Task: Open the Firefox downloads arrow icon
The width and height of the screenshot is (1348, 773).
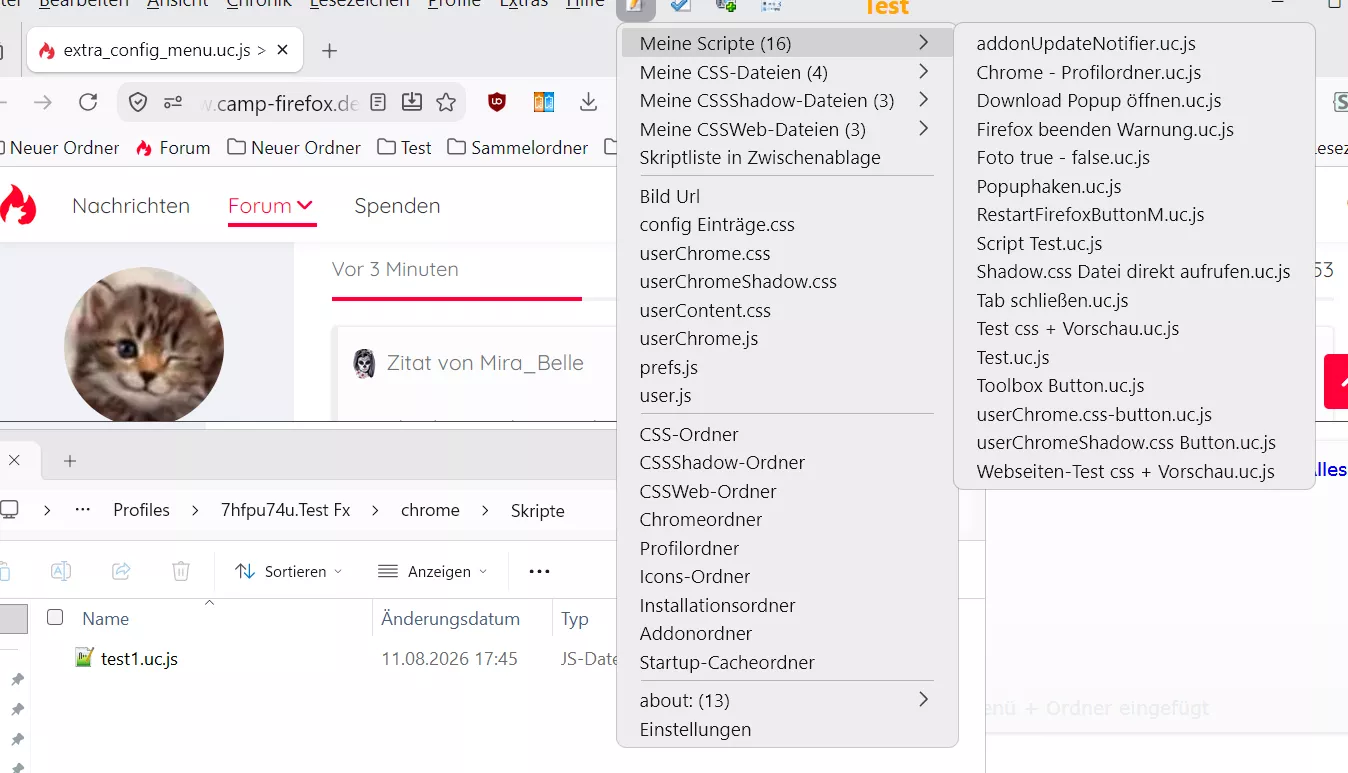Action: (589, 102)
